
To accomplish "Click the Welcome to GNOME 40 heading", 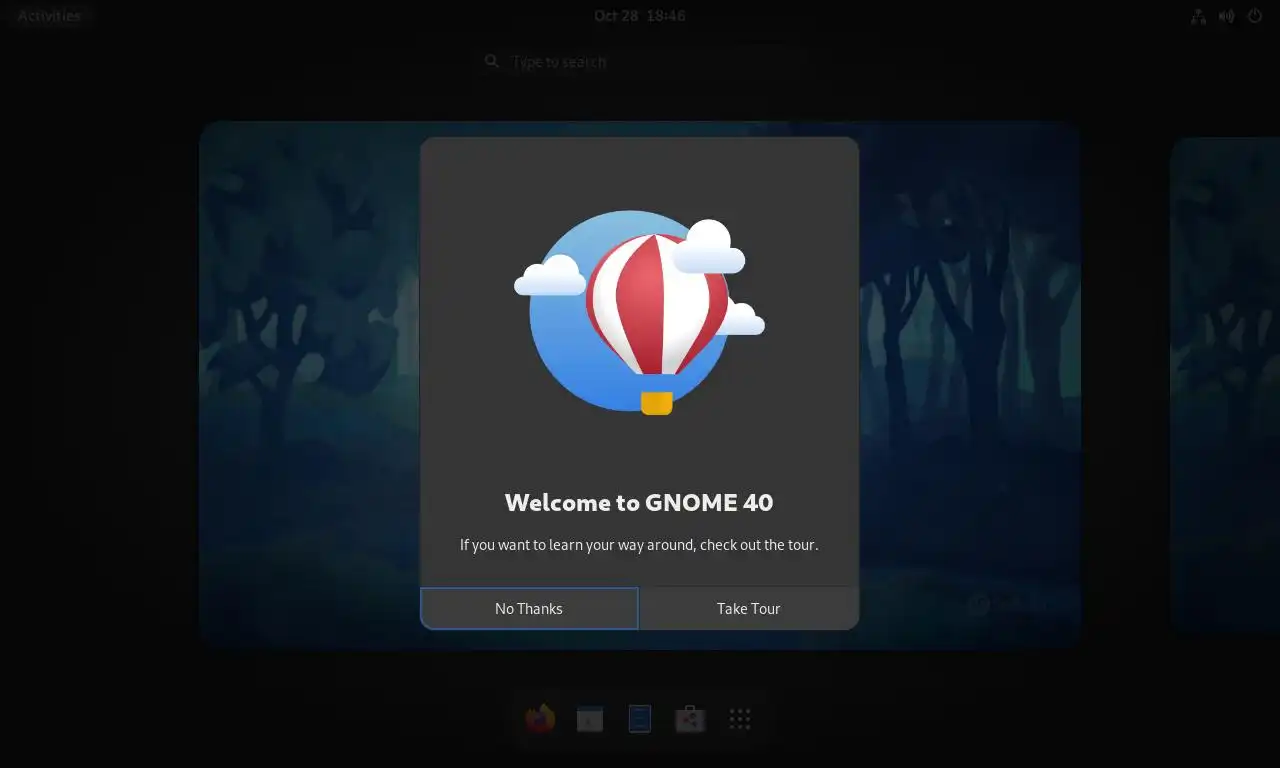I will click(x=639, y=502).
